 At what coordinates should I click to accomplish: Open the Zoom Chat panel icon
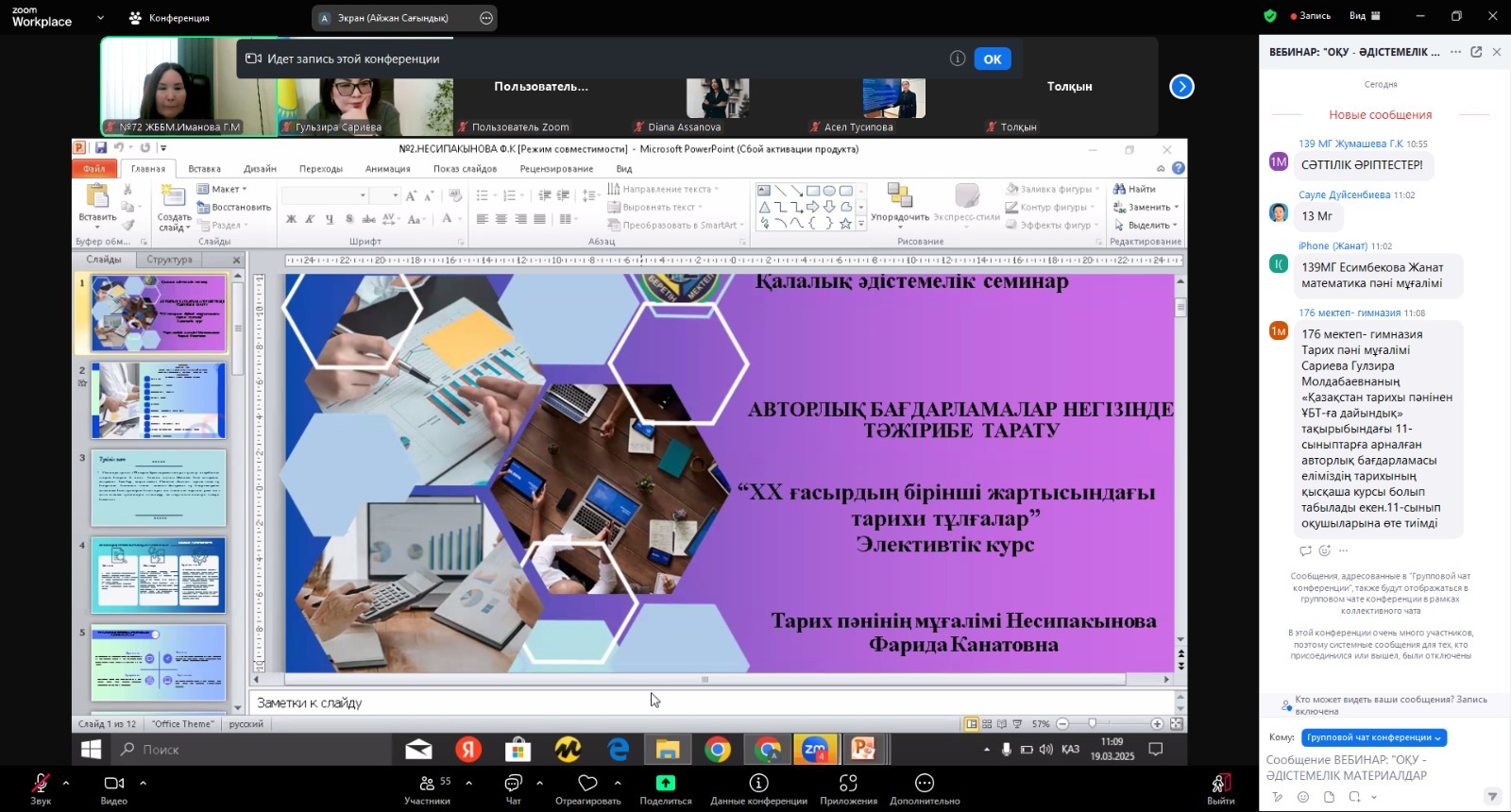[513, 784]
